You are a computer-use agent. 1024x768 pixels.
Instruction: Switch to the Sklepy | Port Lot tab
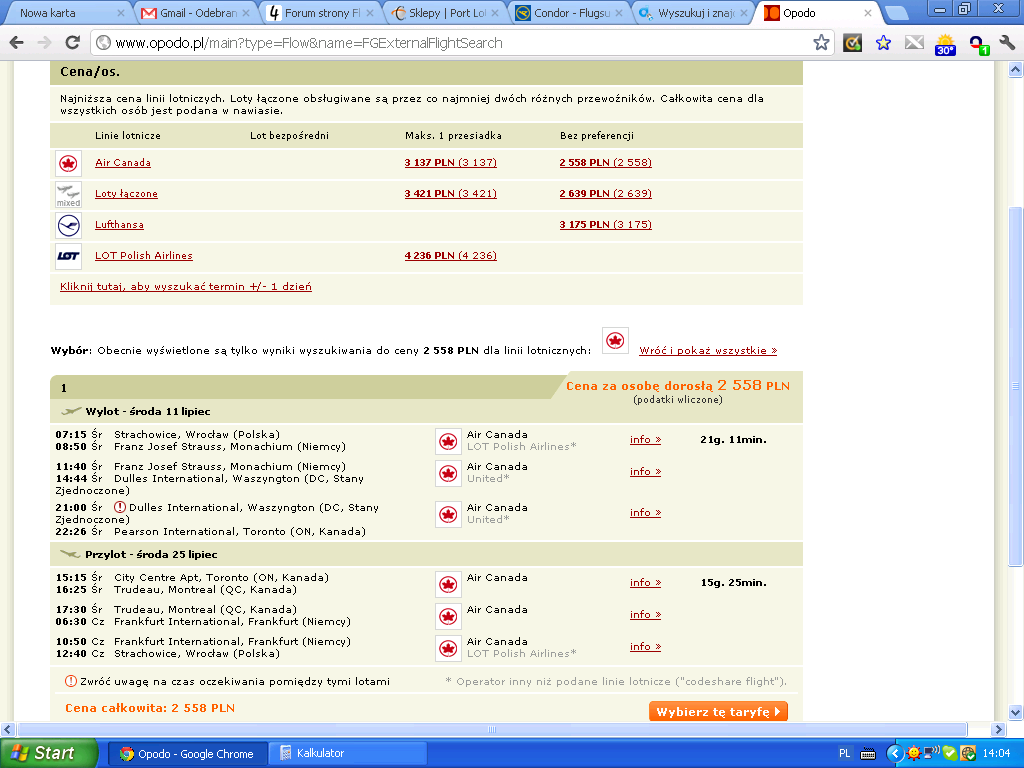tap(445, 13)
